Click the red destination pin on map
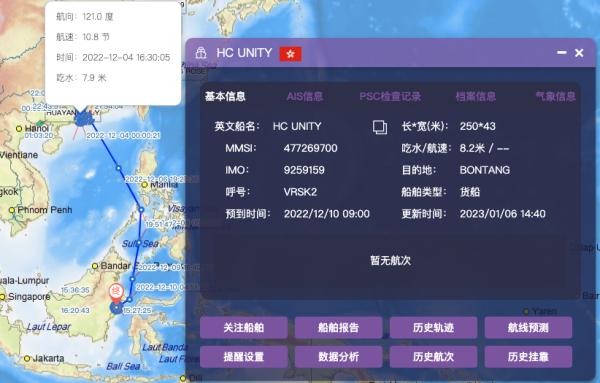 tap(116, 293)
